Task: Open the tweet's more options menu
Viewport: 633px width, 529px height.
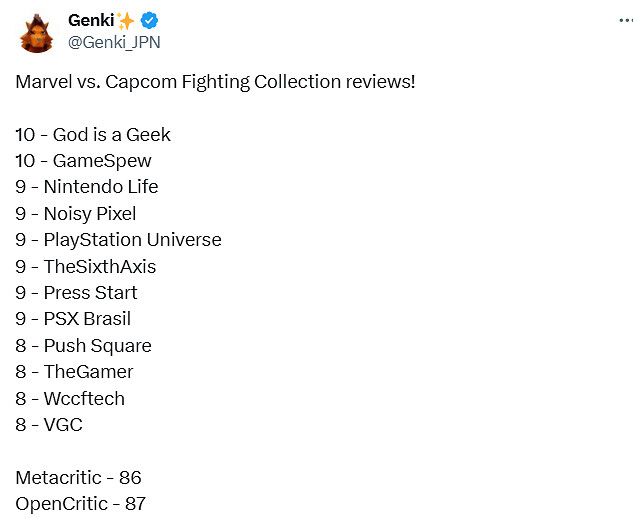Action: coord(610,20)
